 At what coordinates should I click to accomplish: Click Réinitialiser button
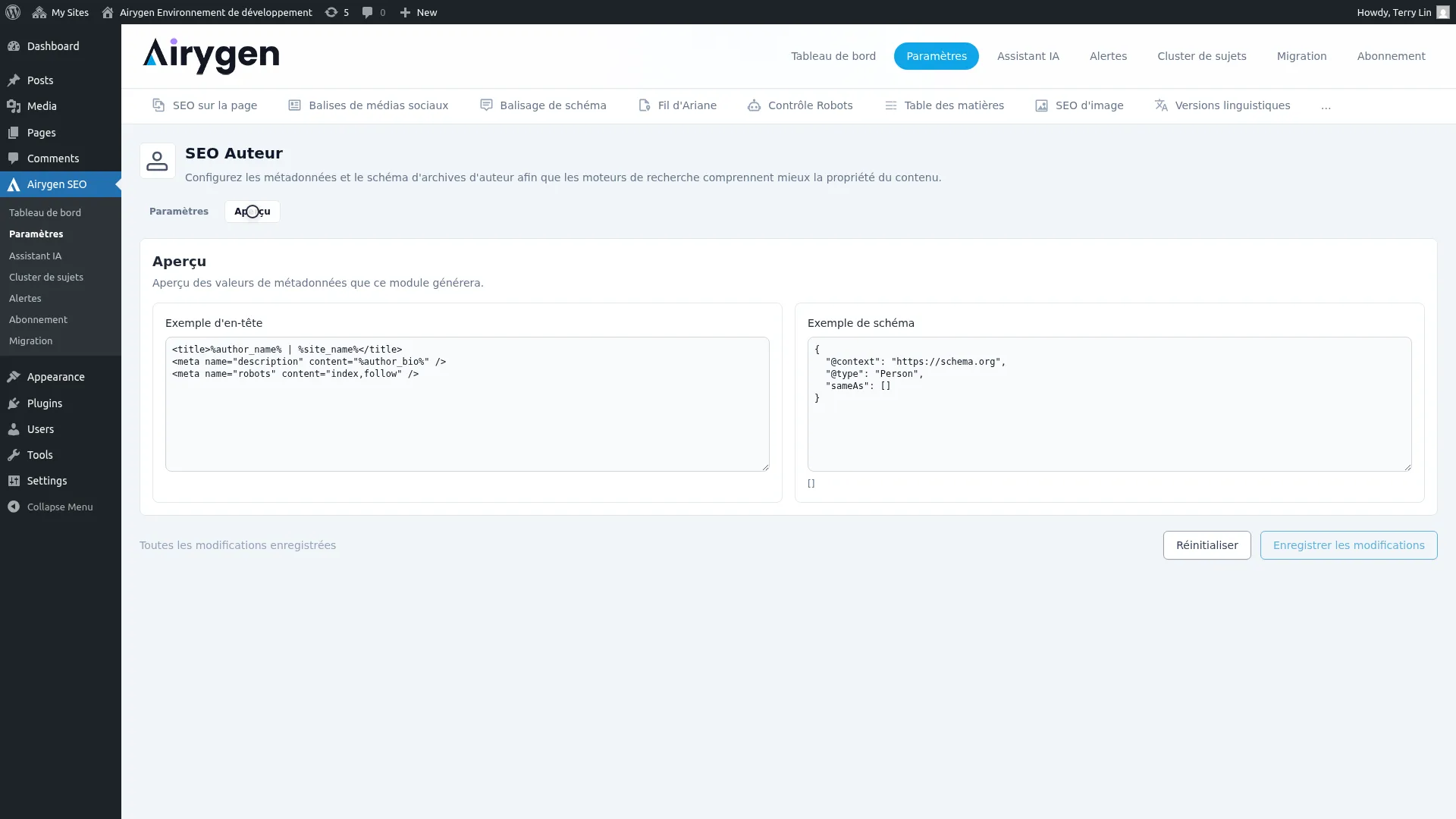pos(1207,545)
